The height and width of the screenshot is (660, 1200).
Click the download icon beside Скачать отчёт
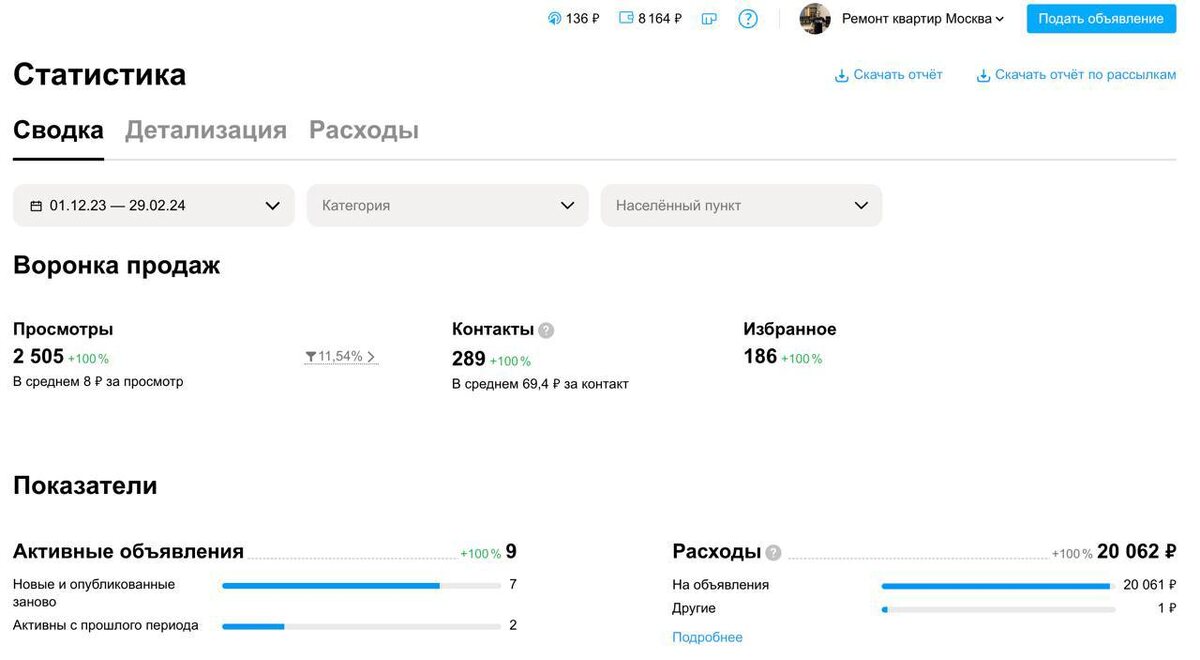840,74
